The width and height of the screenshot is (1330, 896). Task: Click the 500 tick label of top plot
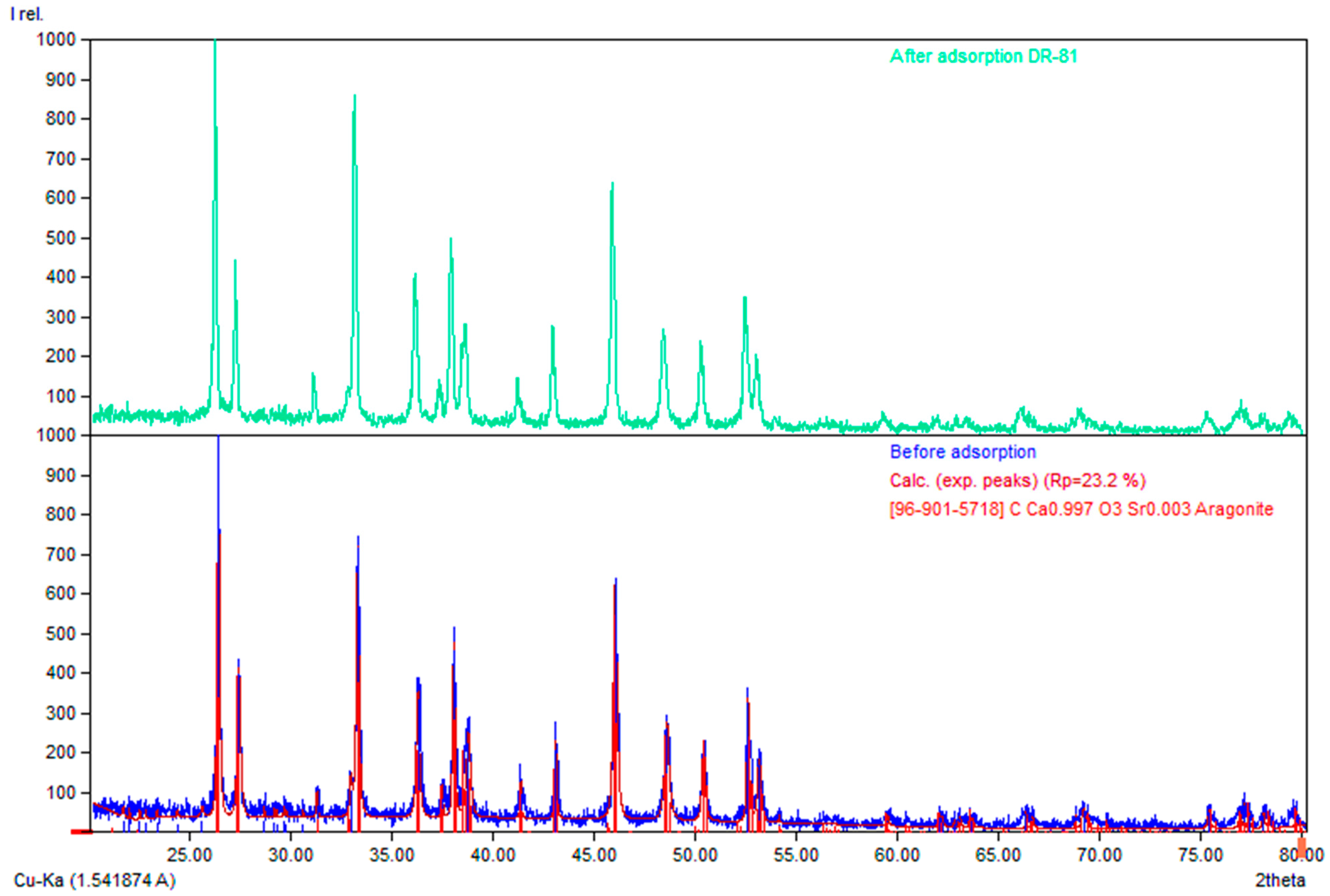[61, 238]
